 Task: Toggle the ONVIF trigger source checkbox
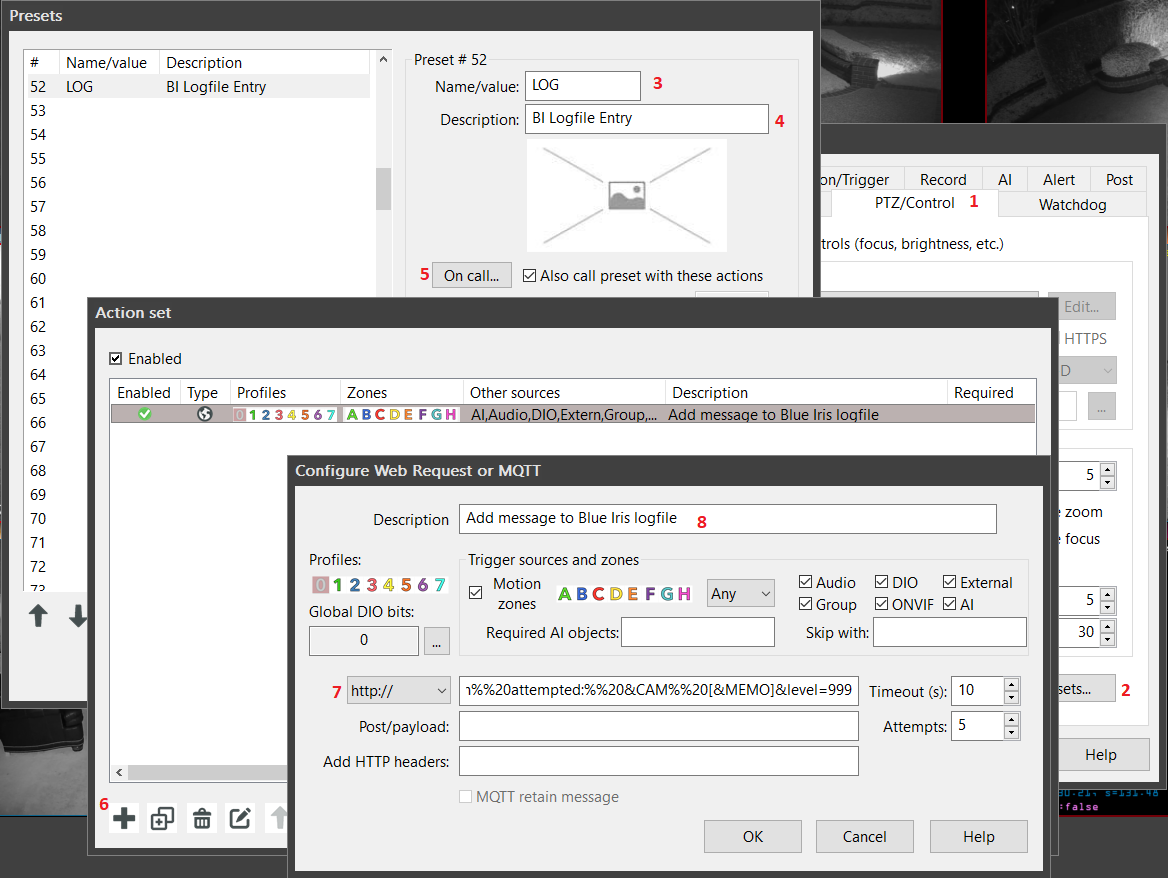tap(881, 604)
